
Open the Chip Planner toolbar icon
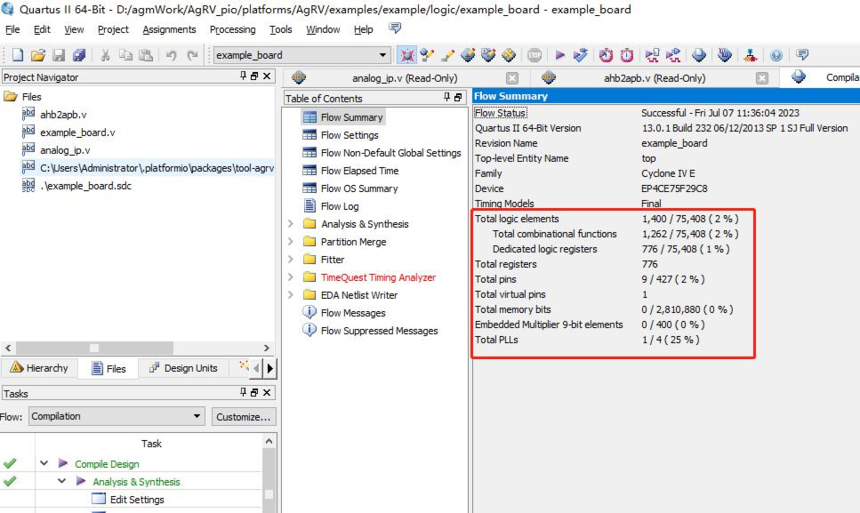click(509, 55)
